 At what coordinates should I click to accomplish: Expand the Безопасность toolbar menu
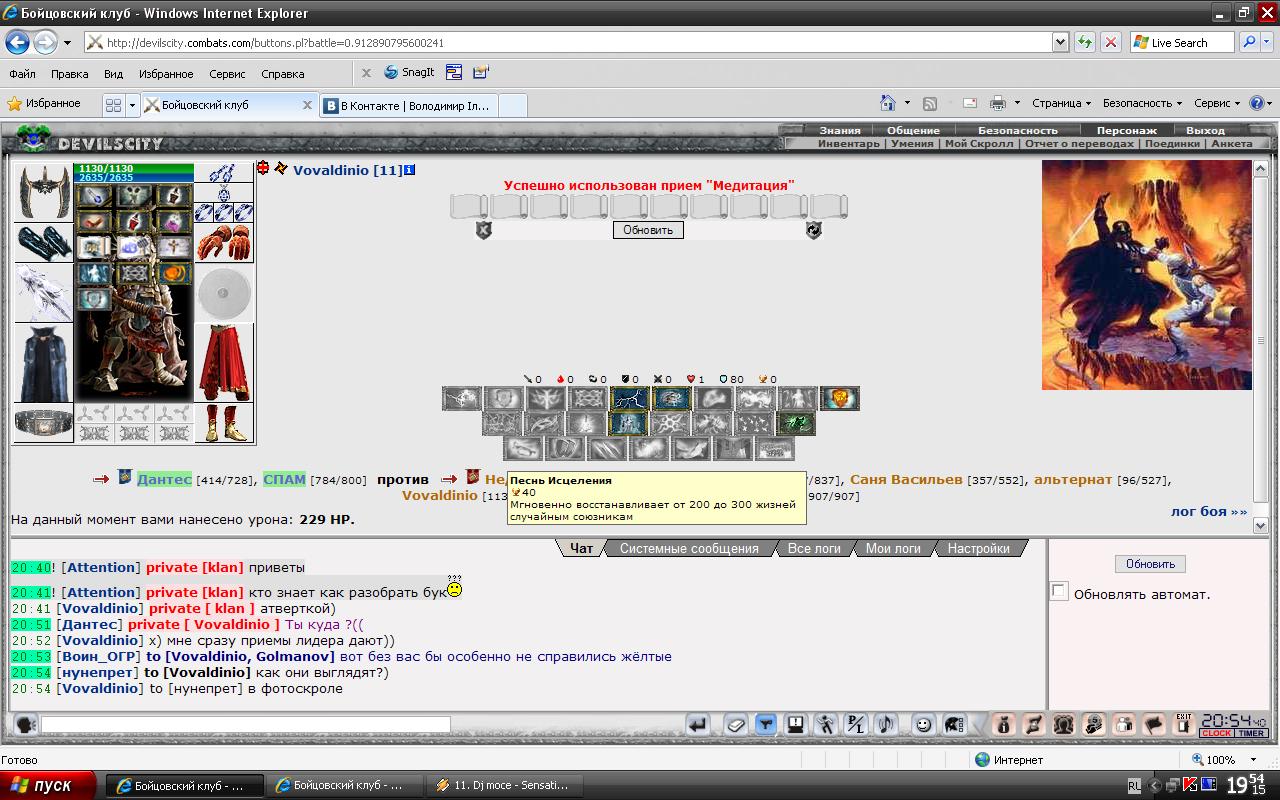(x=1142, y=103)
